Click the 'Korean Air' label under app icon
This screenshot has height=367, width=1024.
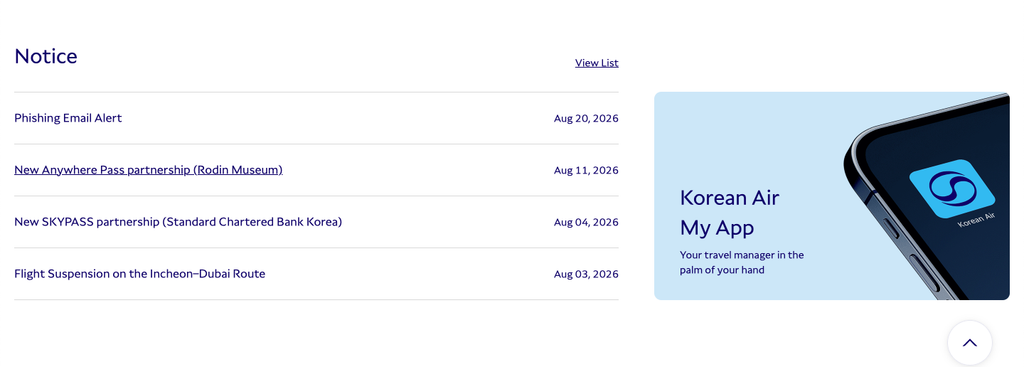coord(976,219)
